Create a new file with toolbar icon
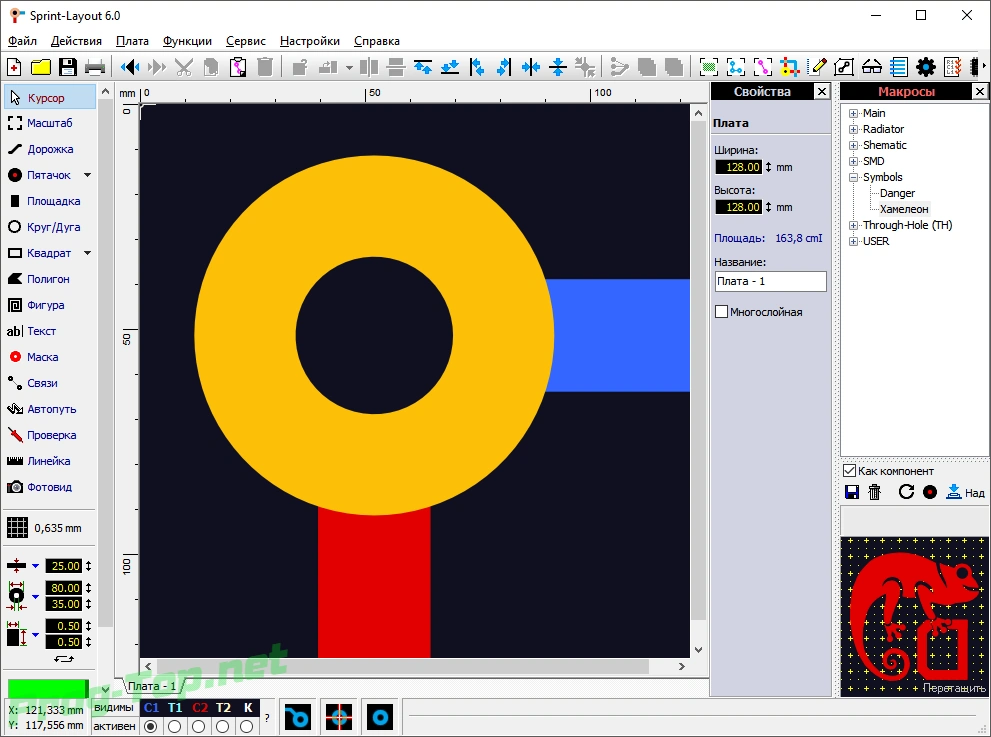The image size is (991, 737). click(x=14, y=67)
